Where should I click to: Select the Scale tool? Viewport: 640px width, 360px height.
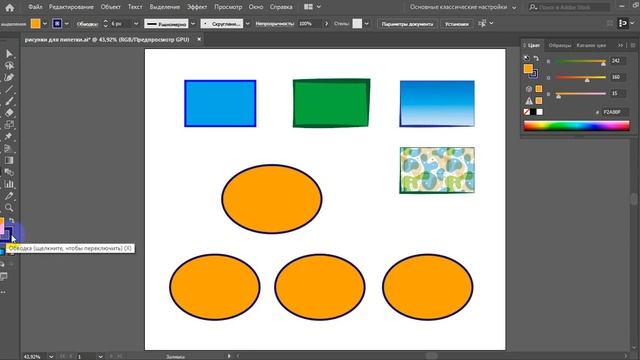tap(9, 124)
